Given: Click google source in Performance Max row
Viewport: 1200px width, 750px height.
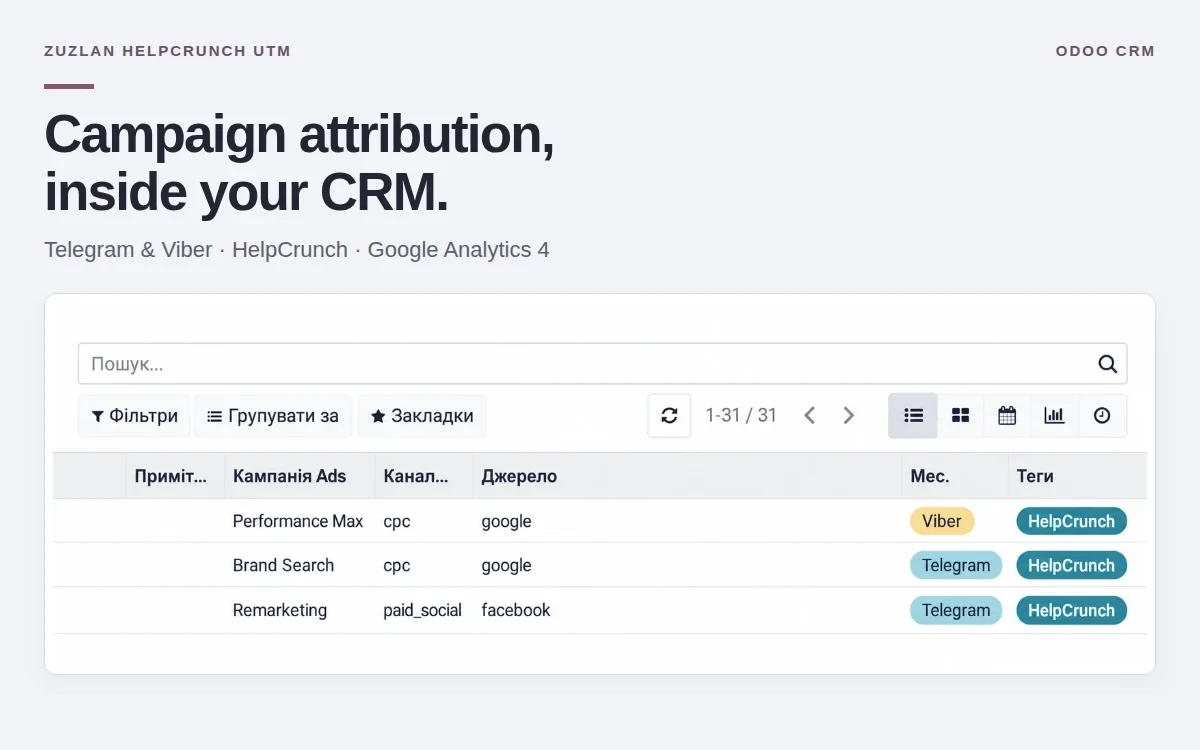Looking at the screenshot, I should [x=506, y=521].
